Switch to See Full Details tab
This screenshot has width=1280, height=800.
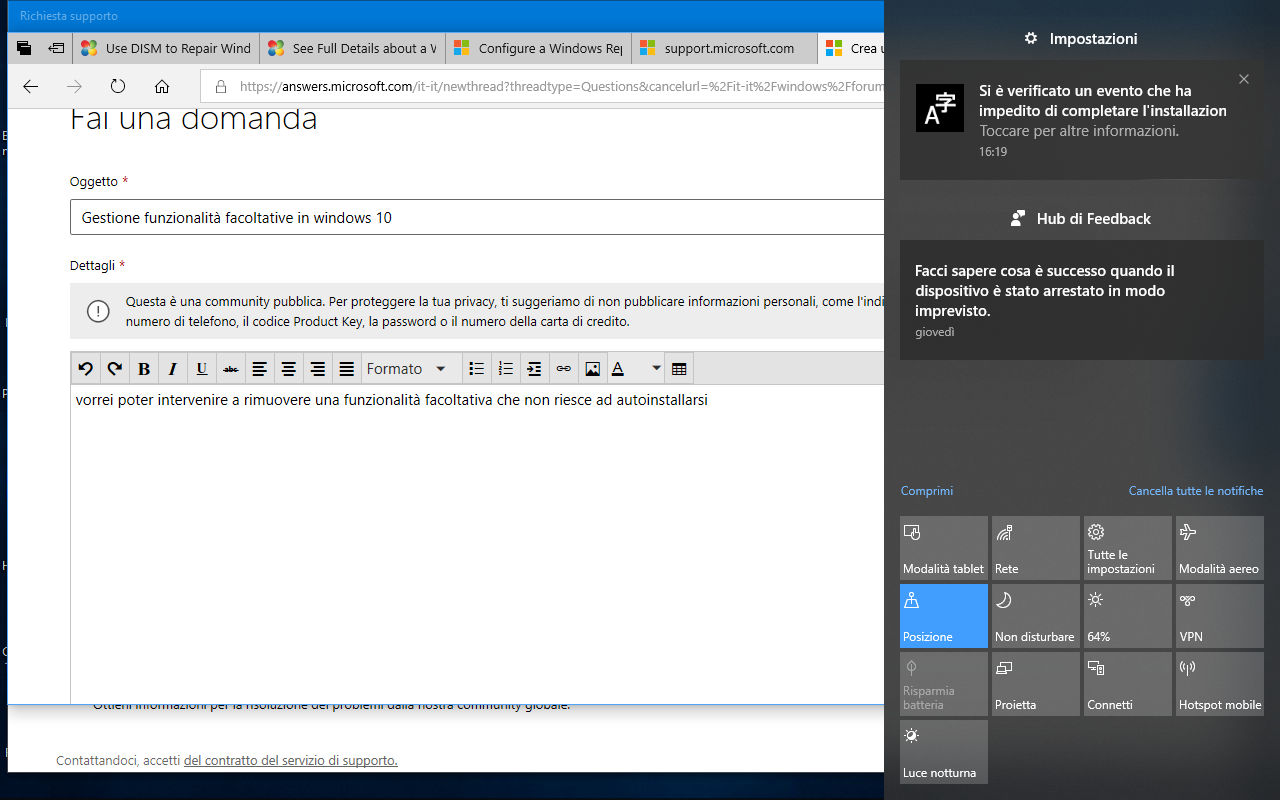click(352, 48)
